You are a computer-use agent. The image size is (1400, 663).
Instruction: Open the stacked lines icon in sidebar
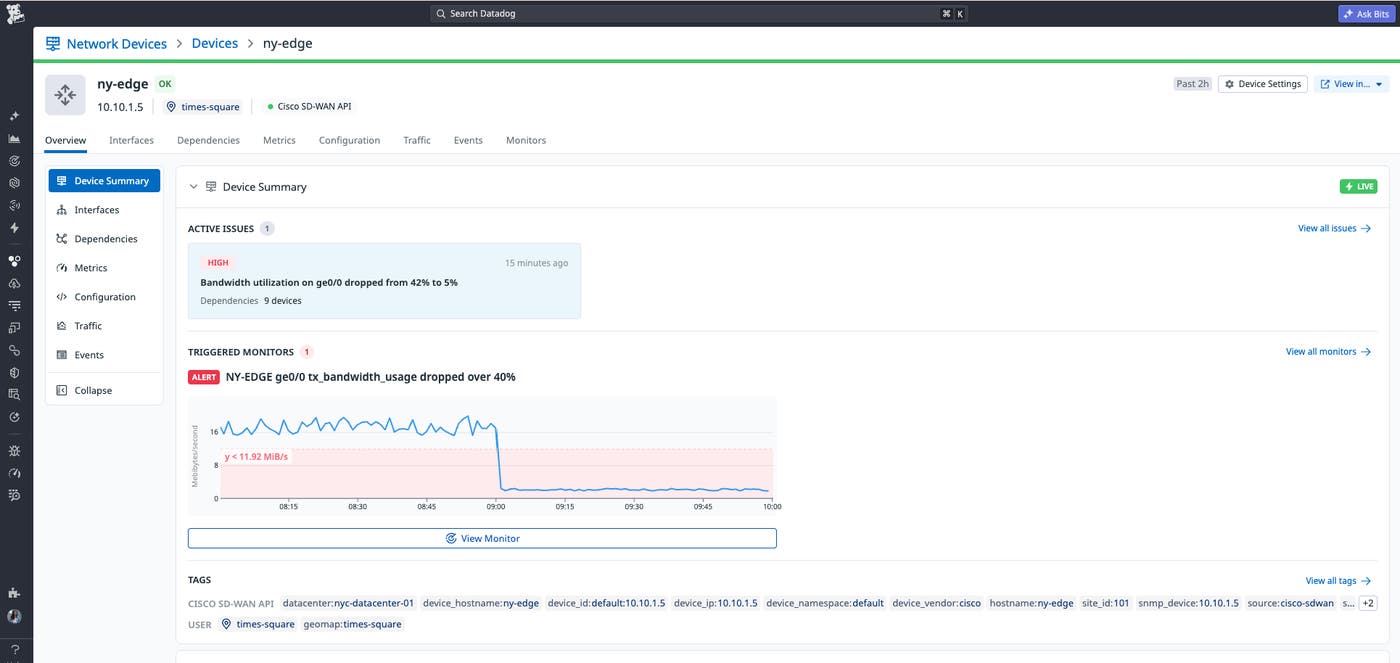pos(14,305)
